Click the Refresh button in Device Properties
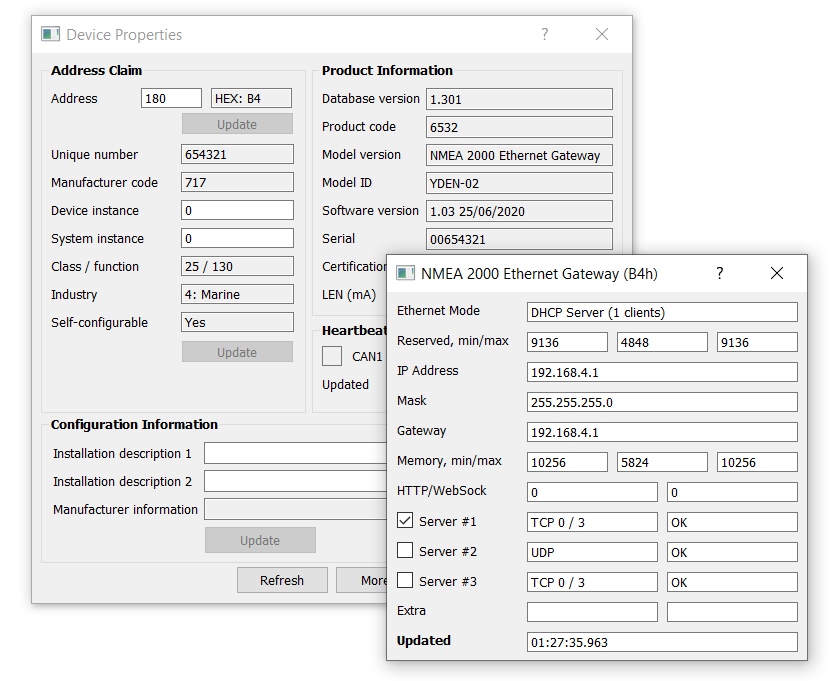840x681 pixels. pos(282,580)
